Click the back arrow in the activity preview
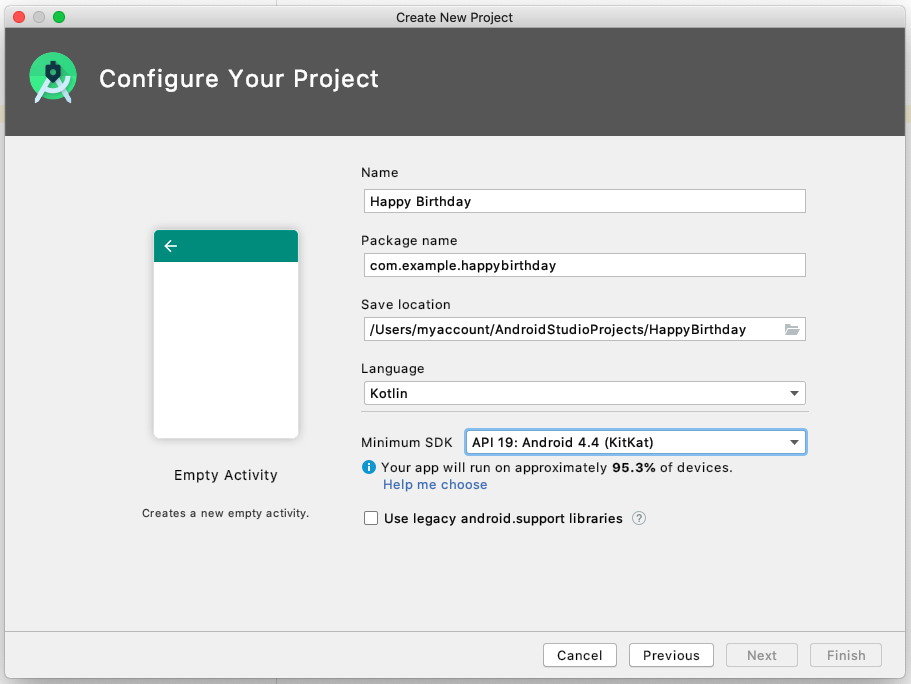This screenshot has height=684, width=911. 171,246
